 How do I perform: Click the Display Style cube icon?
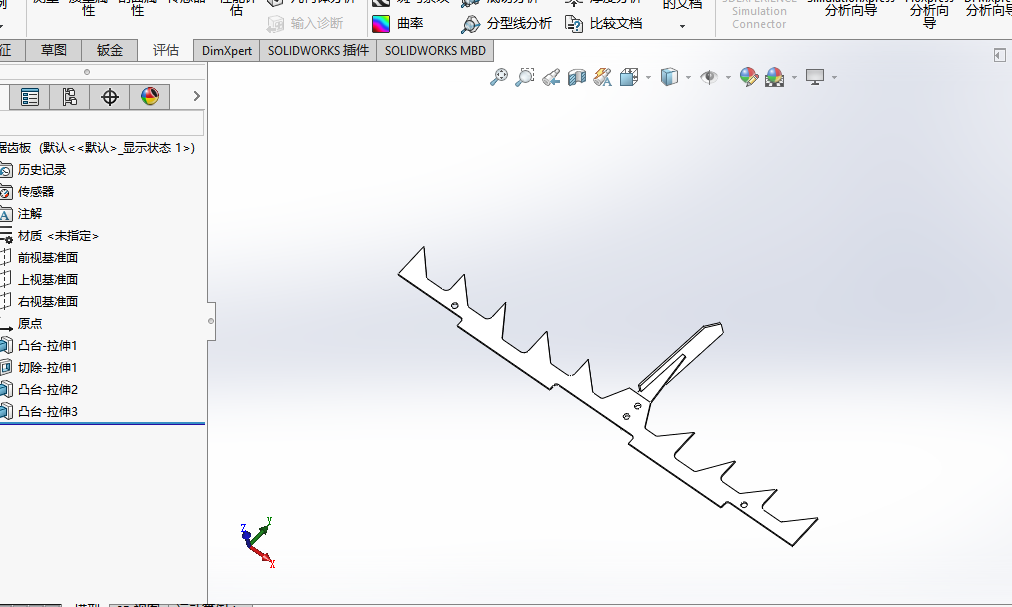669,77
